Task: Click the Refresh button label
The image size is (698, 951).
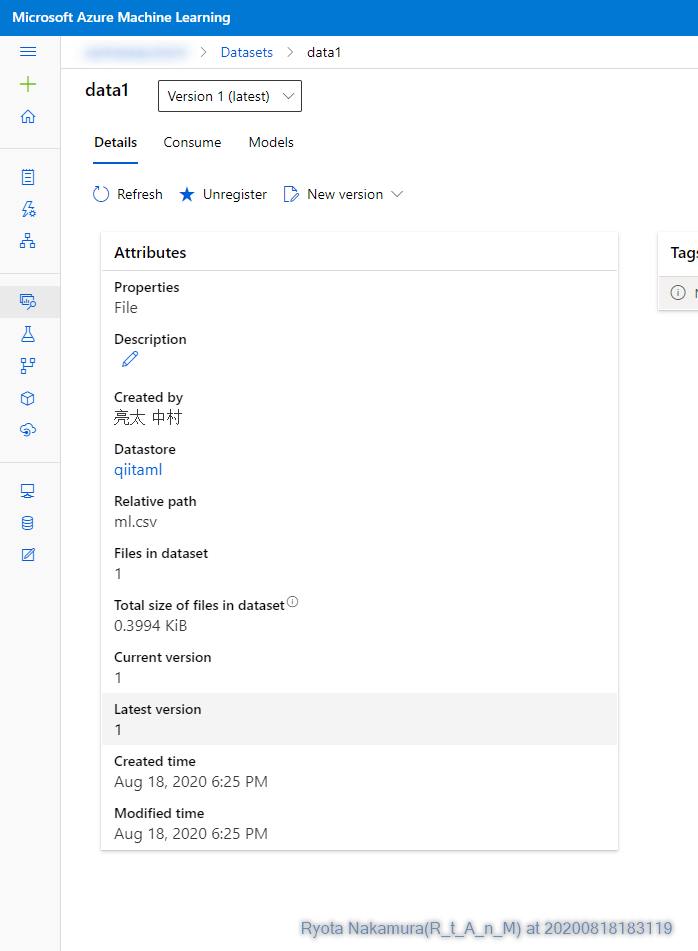Action: [140, 194]
